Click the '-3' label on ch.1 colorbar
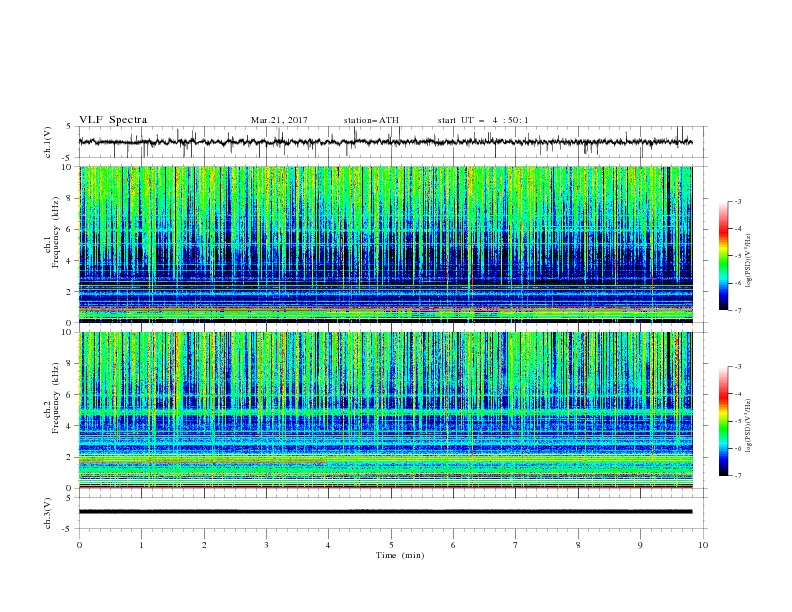The height and width of the screenshot is (612, 792). tap(737, 201)
